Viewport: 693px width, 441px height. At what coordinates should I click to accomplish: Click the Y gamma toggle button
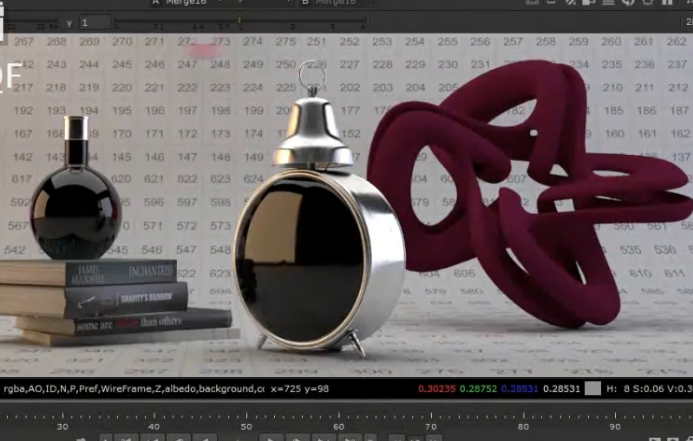coord(69,23)
